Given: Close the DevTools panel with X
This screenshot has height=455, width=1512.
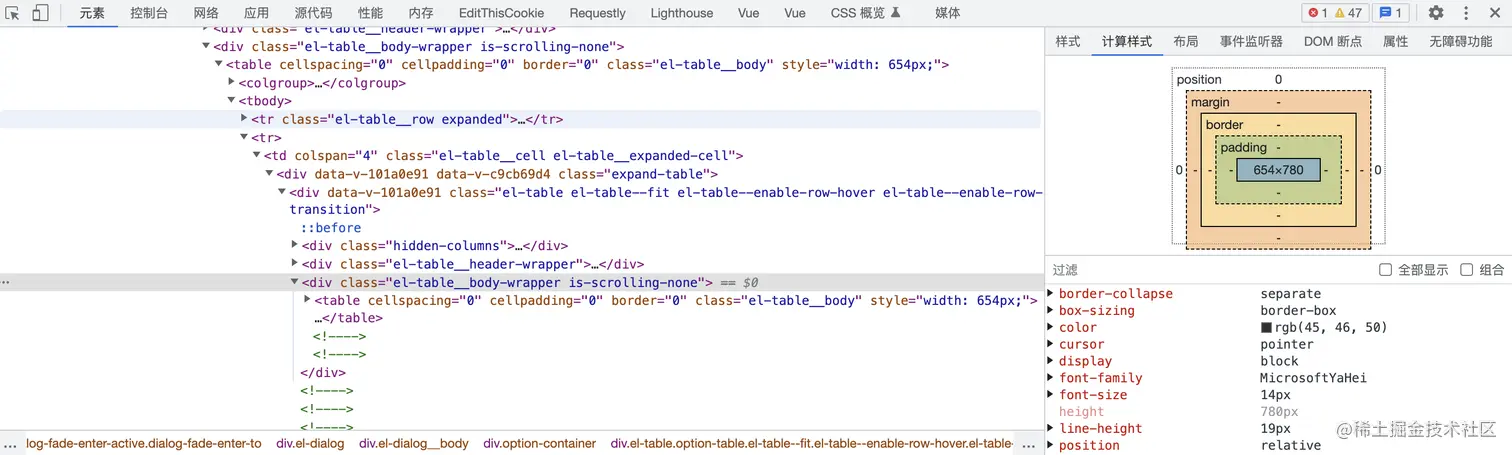Looking at the screenshot, I should [1493, 13].
